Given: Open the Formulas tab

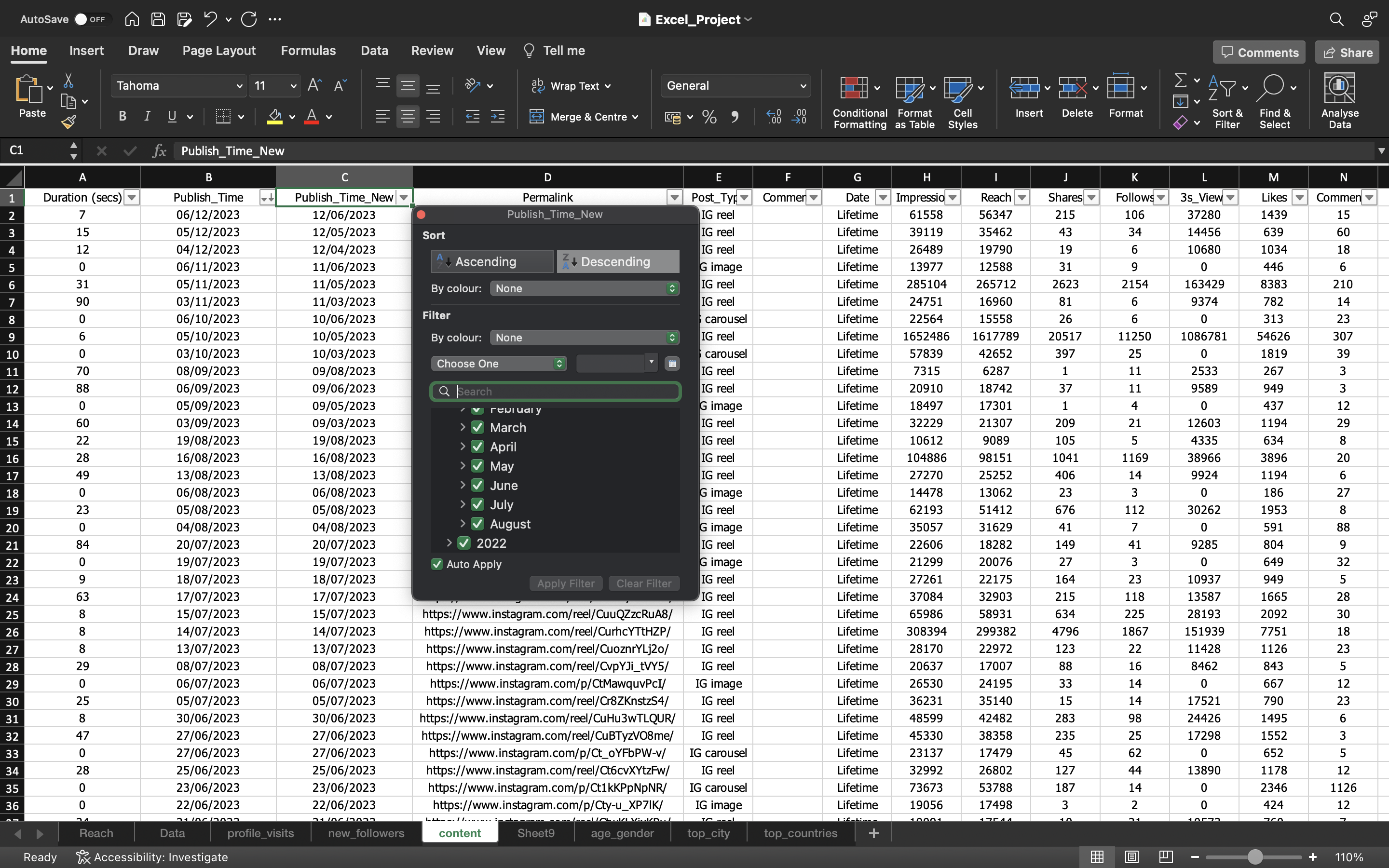Looking at the screenshot, I should [308, 51].
